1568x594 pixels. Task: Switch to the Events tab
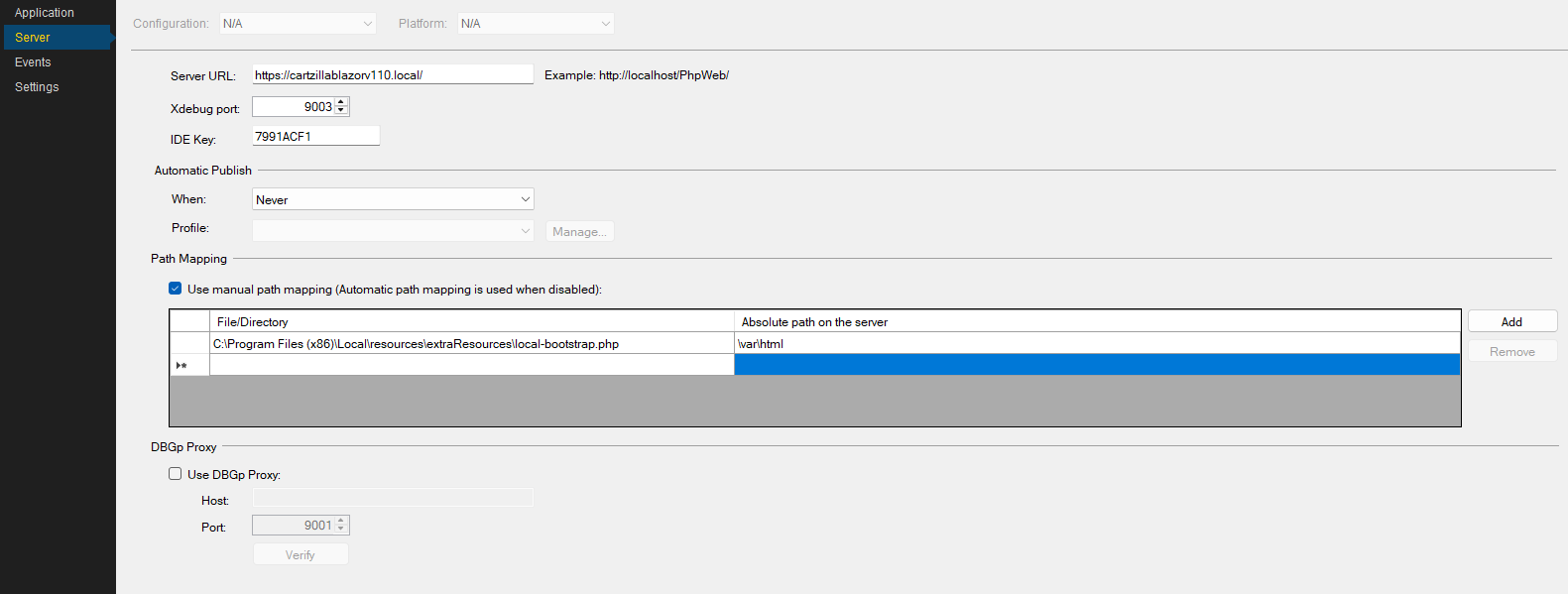33,62
